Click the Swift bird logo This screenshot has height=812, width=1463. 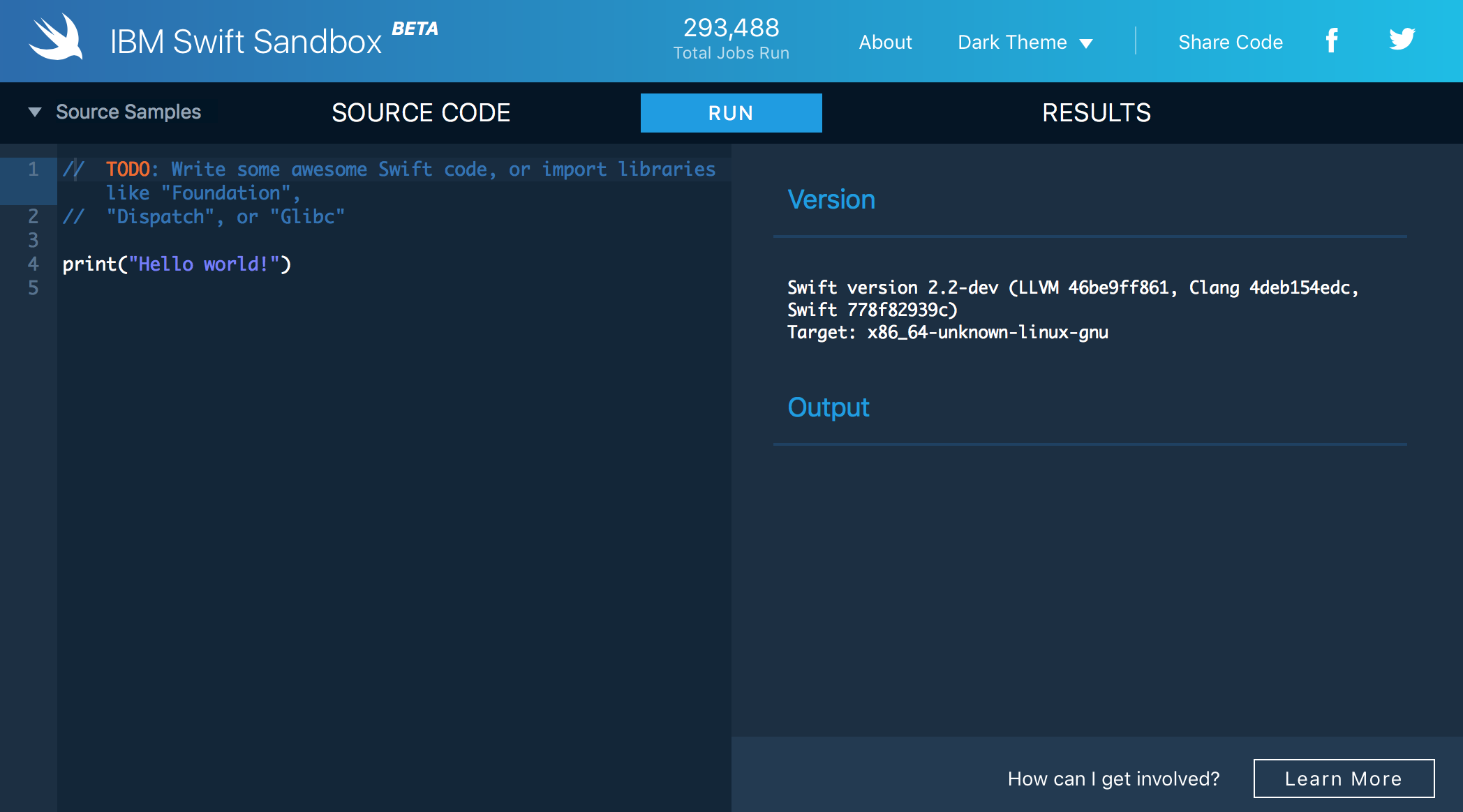click(56, 38)
